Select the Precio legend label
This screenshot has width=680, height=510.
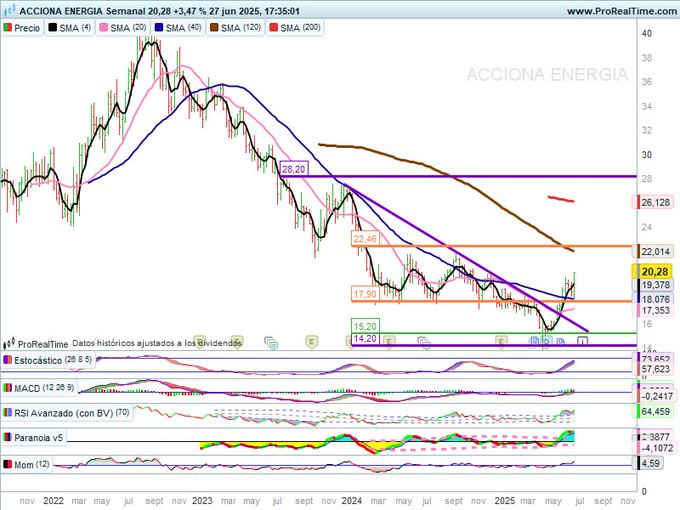click(x=27, y=28)
